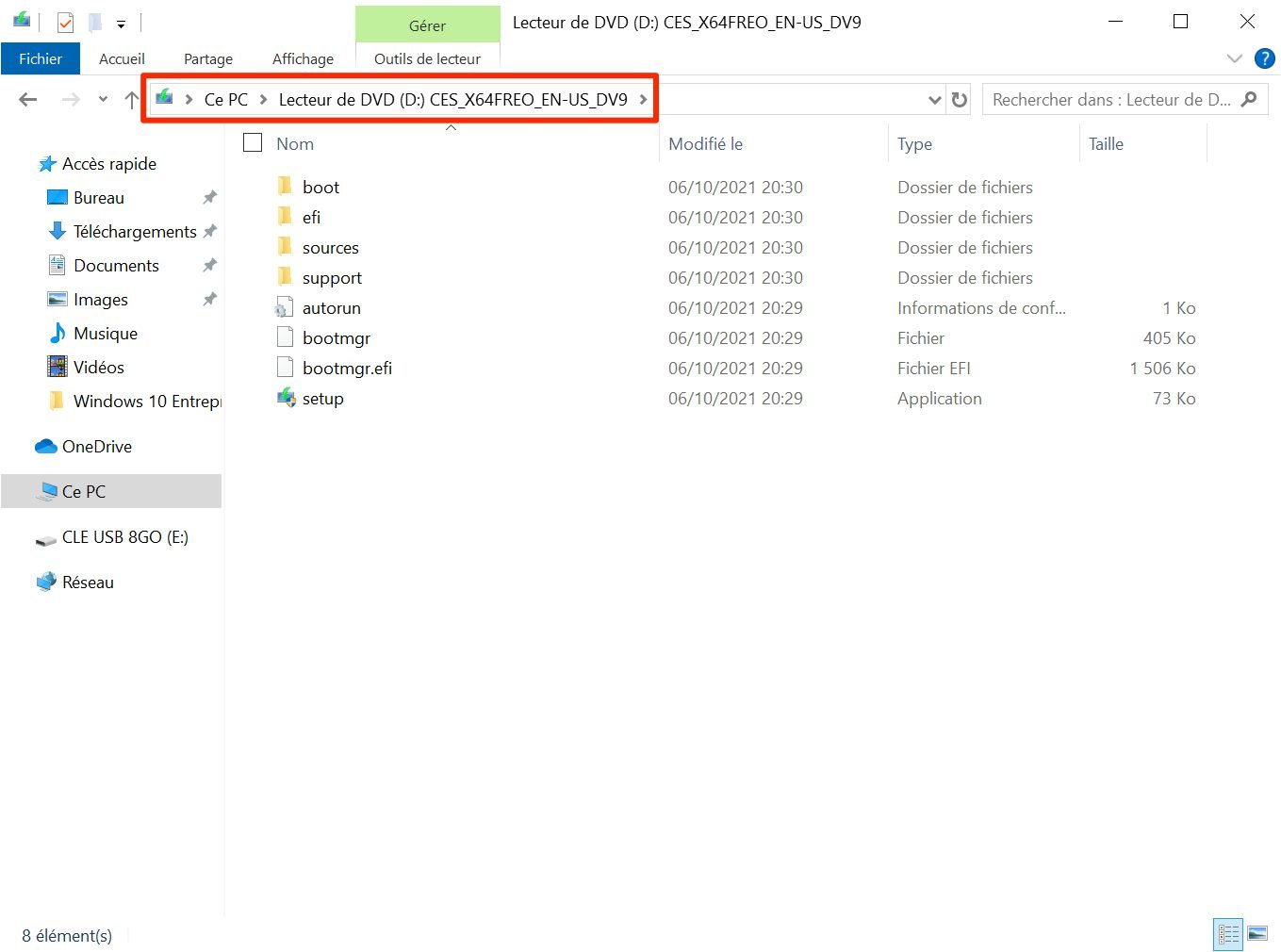Switch to large thumbnails view icon
Screen dimensions: 1281x952
tap(1257, 934)
